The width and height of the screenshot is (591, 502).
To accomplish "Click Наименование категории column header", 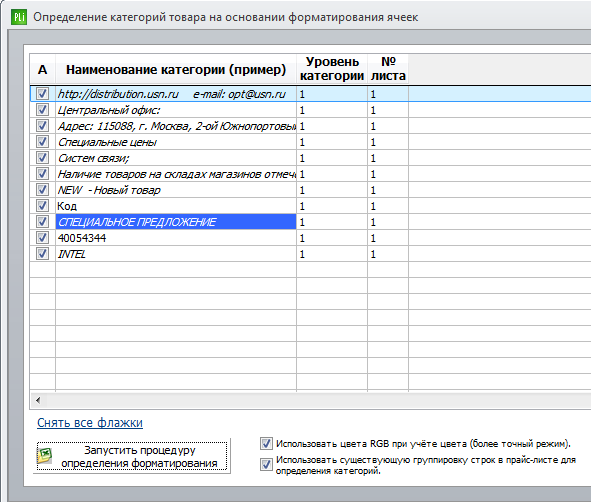I will (176, 69).
